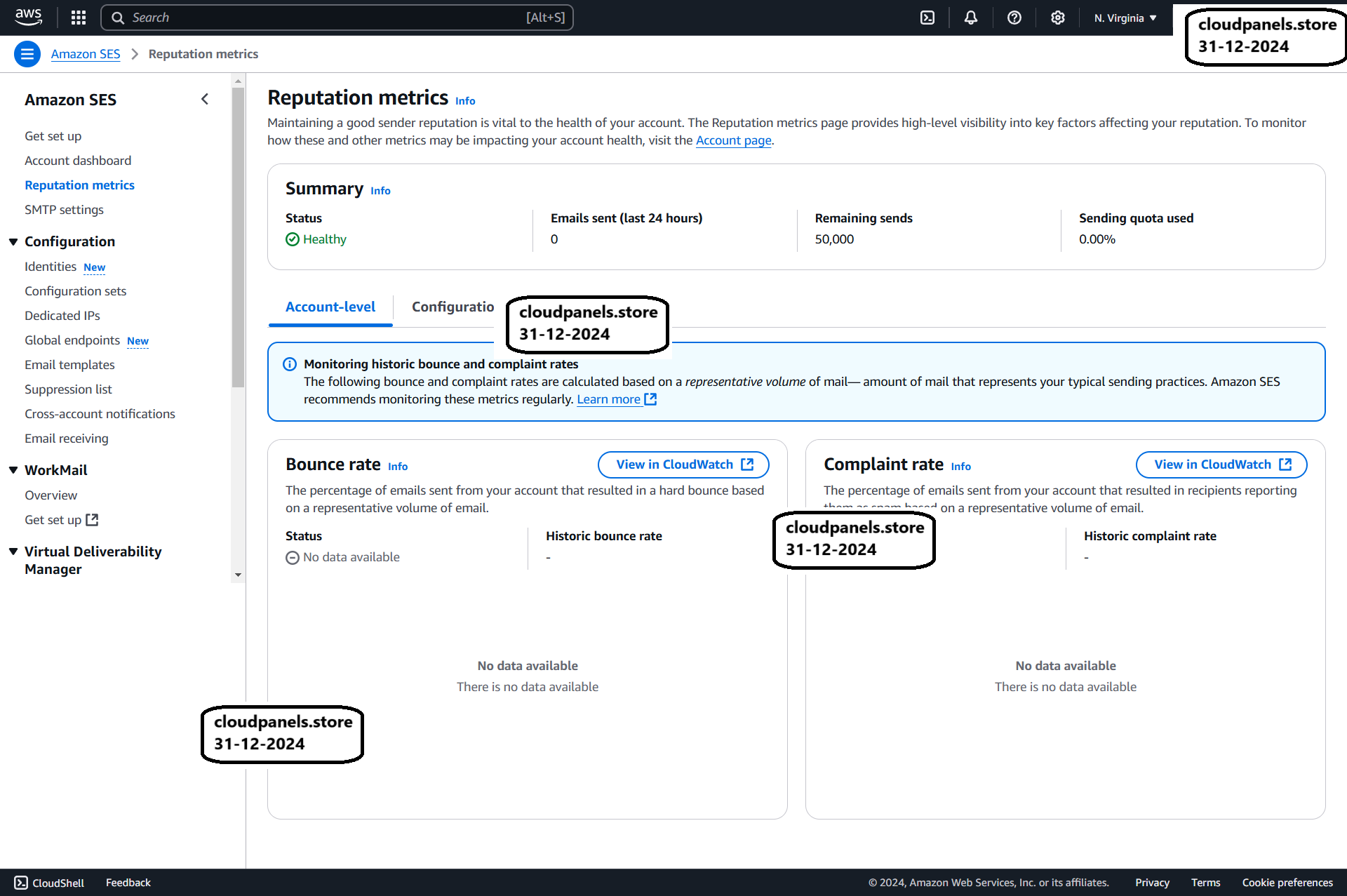Click the CloudShell icon in the footer
The image size is (1347, 896).
[21, 883]
